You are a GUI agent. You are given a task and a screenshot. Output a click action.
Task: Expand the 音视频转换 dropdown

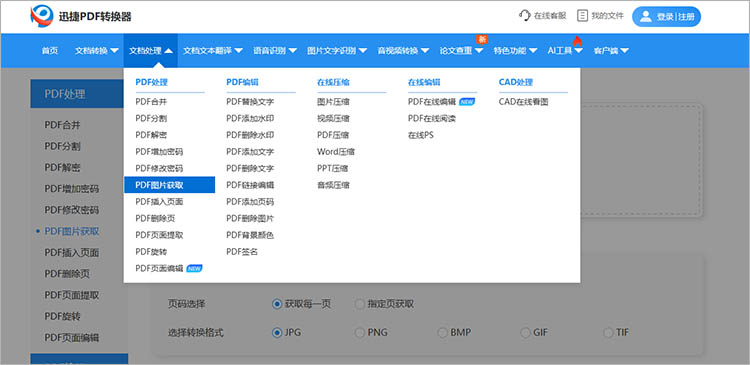403,50
